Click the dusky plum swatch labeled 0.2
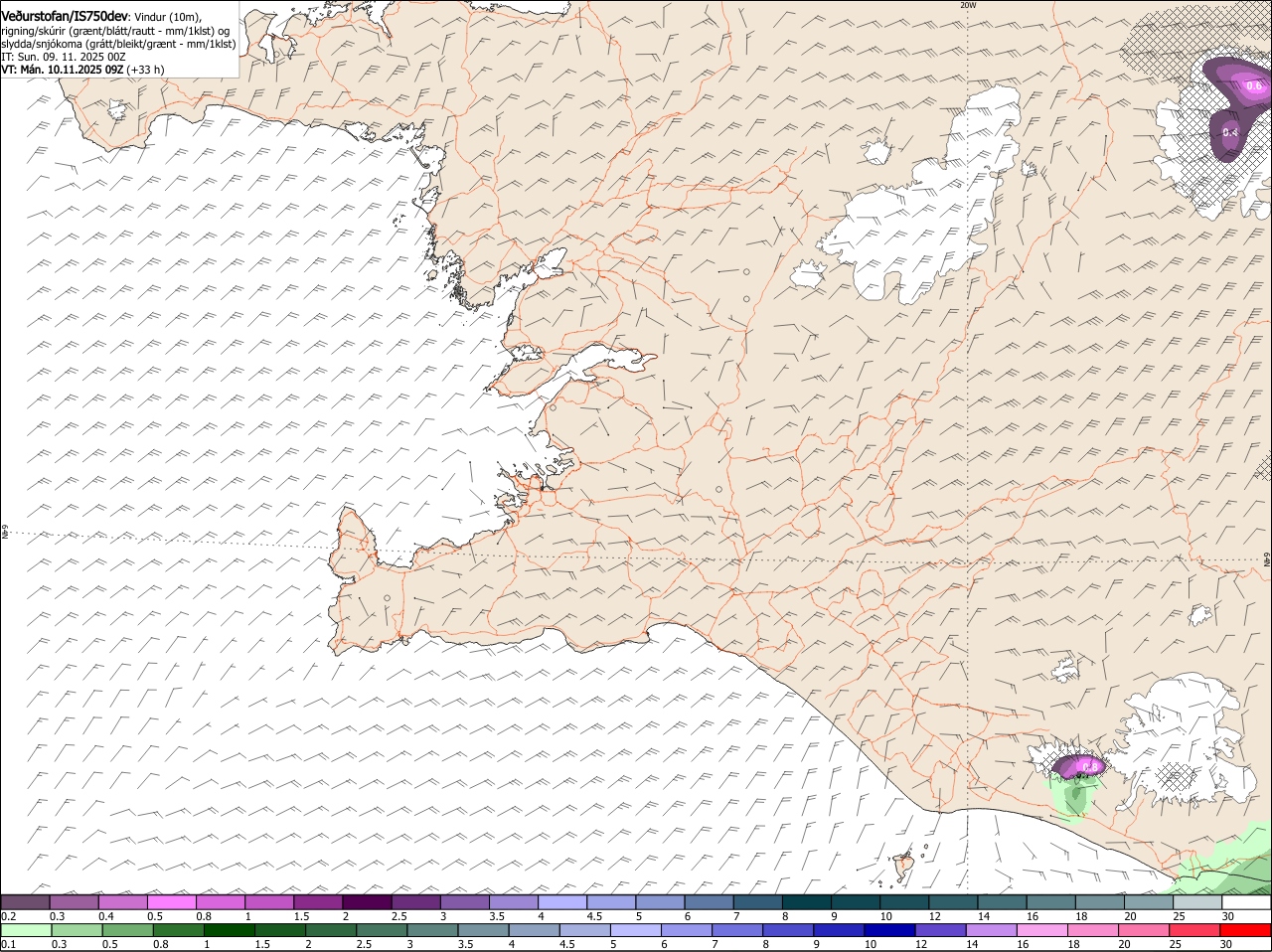 (x=25, y=902)
